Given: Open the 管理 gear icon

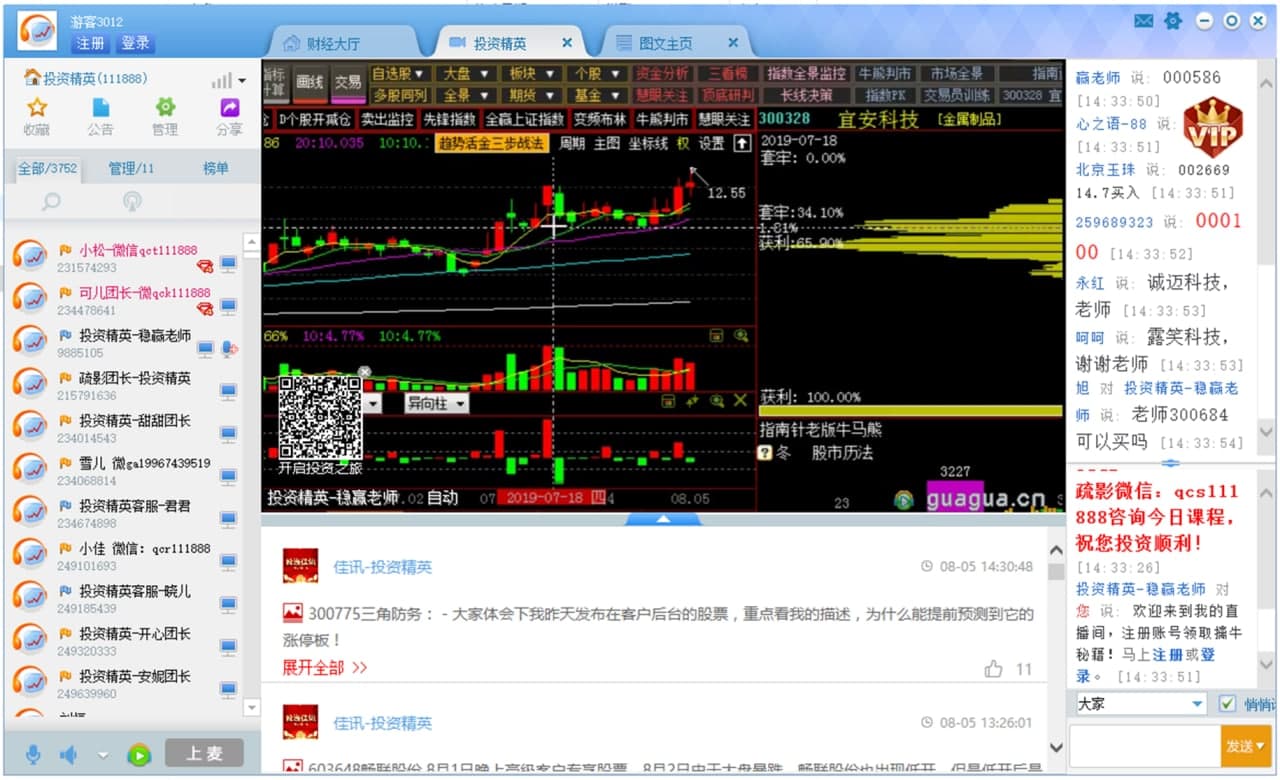Looking at the screenshot, I should (x=165, y=107).
